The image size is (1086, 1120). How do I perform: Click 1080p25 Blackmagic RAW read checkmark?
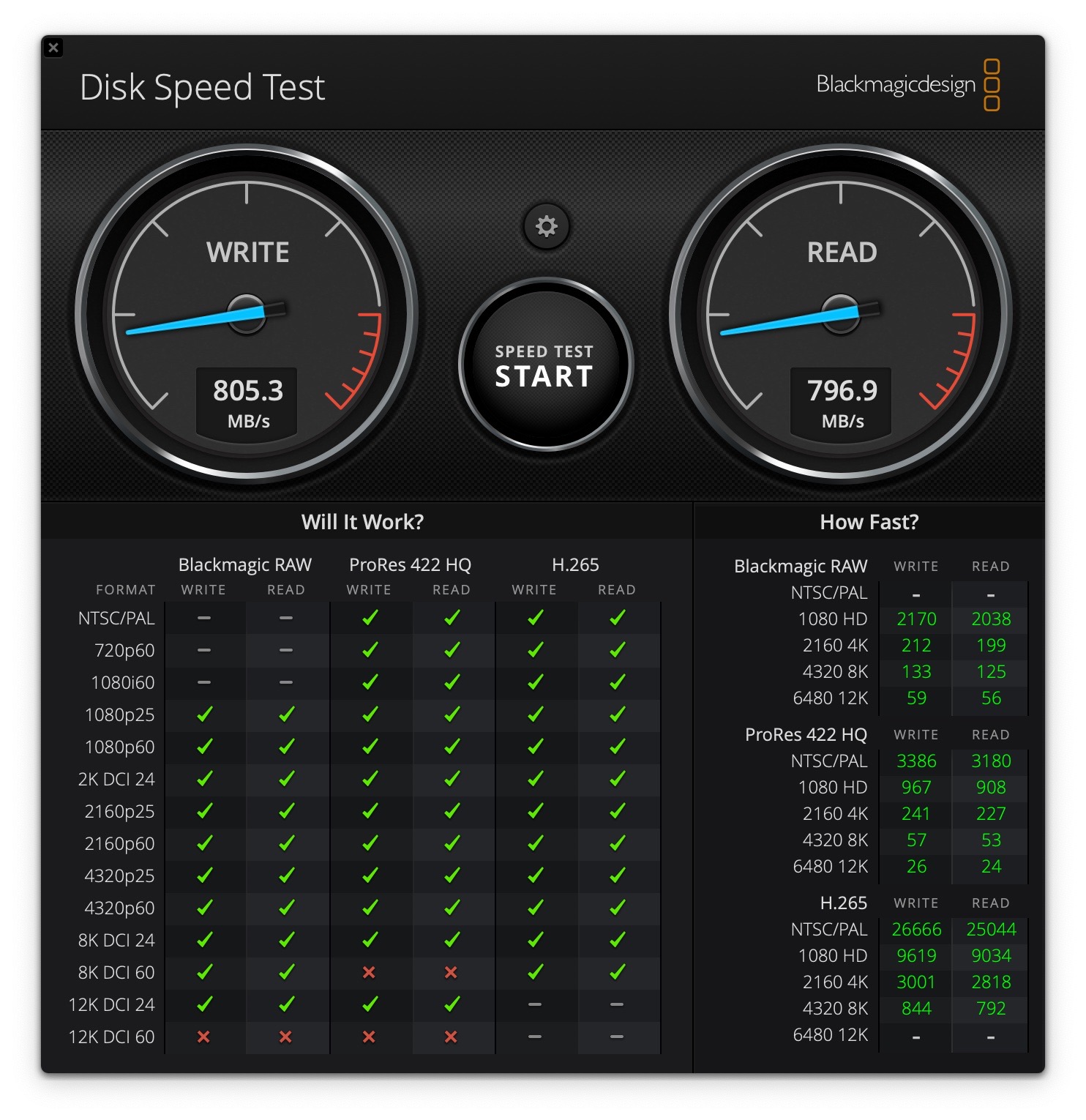287,714
